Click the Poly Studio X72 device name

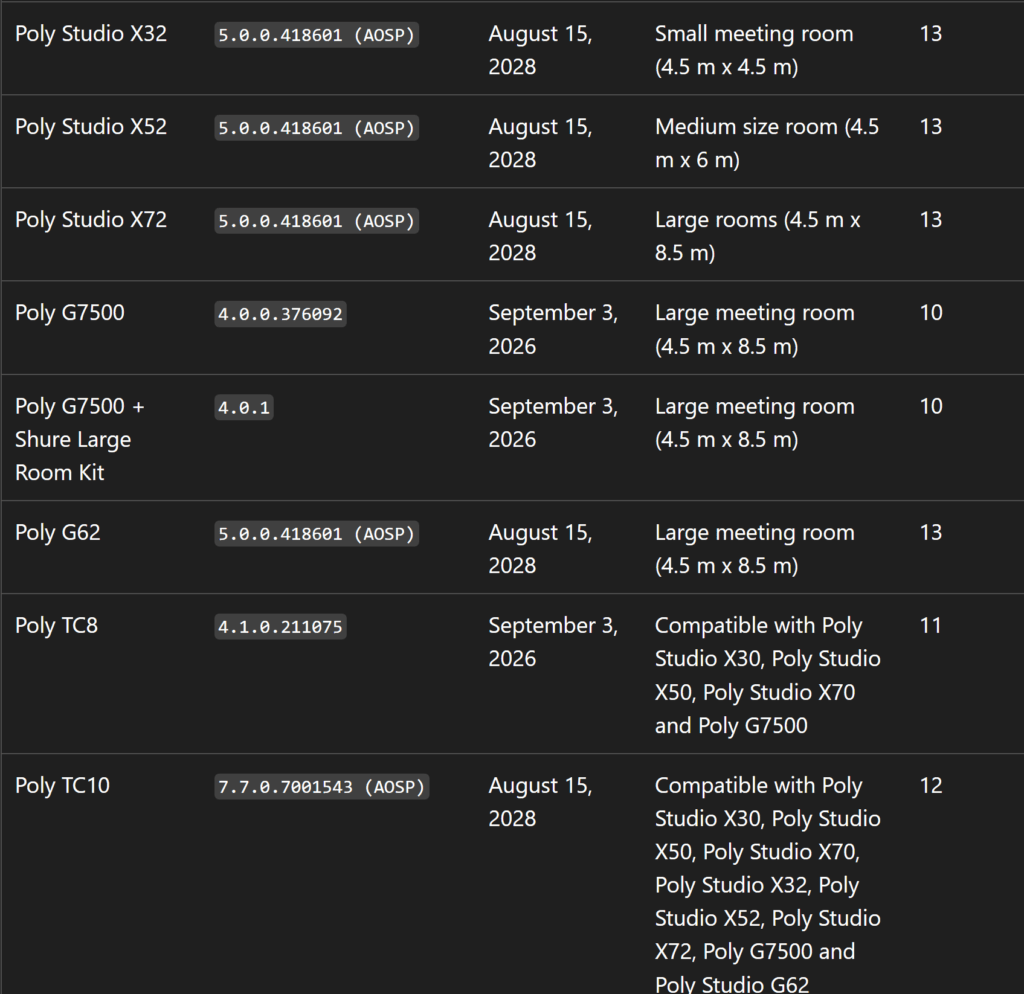(91, 220)
